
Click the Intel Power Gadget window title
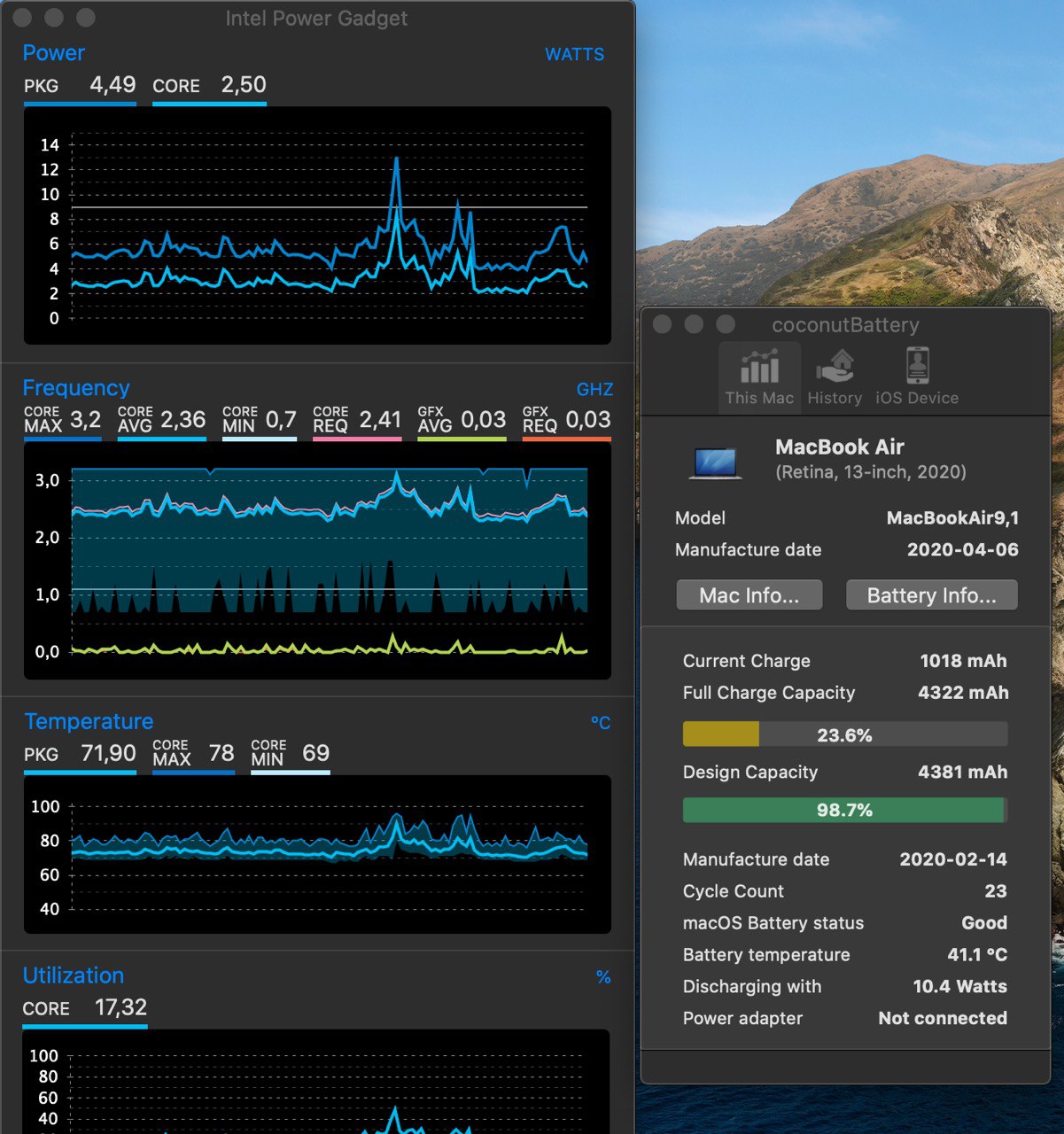(316, 19)
